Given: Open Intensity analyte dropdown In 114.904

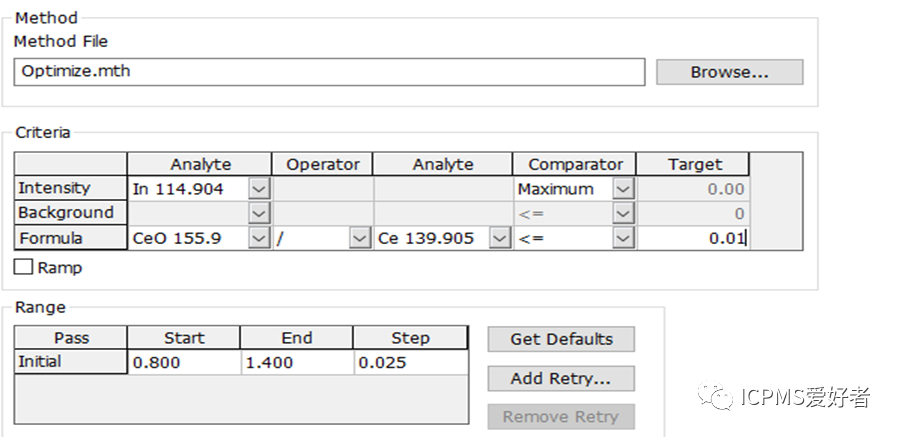Looking at the screenshot, I should click(x=259, y=189).
